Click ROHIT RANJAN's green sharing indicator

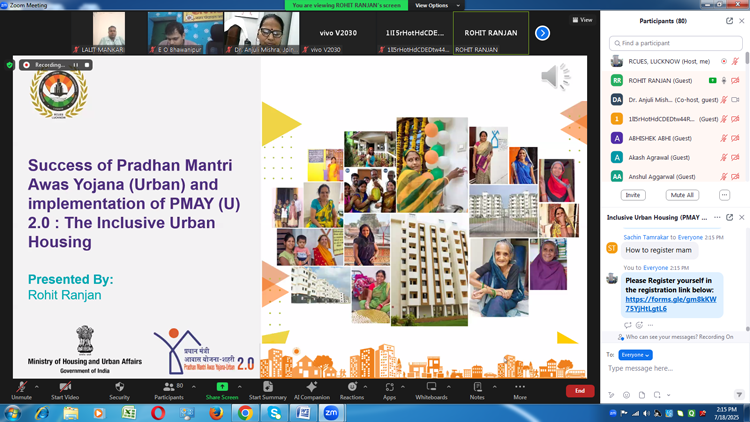click(x=713, y=81)
